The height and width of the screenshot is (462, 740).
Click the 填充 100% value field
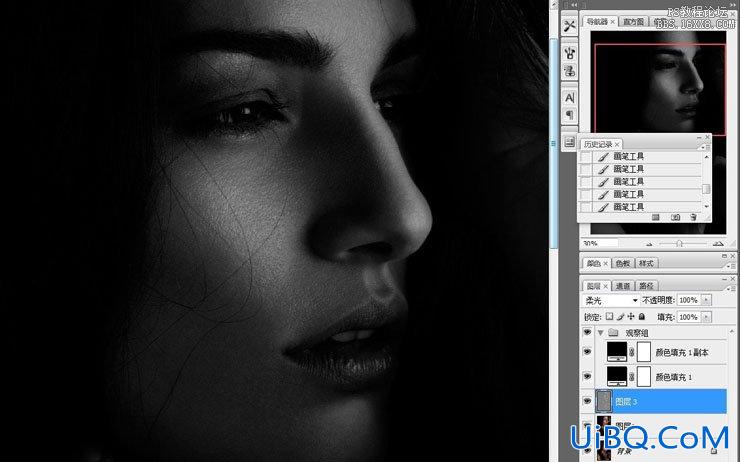click(x=689, y=317)
